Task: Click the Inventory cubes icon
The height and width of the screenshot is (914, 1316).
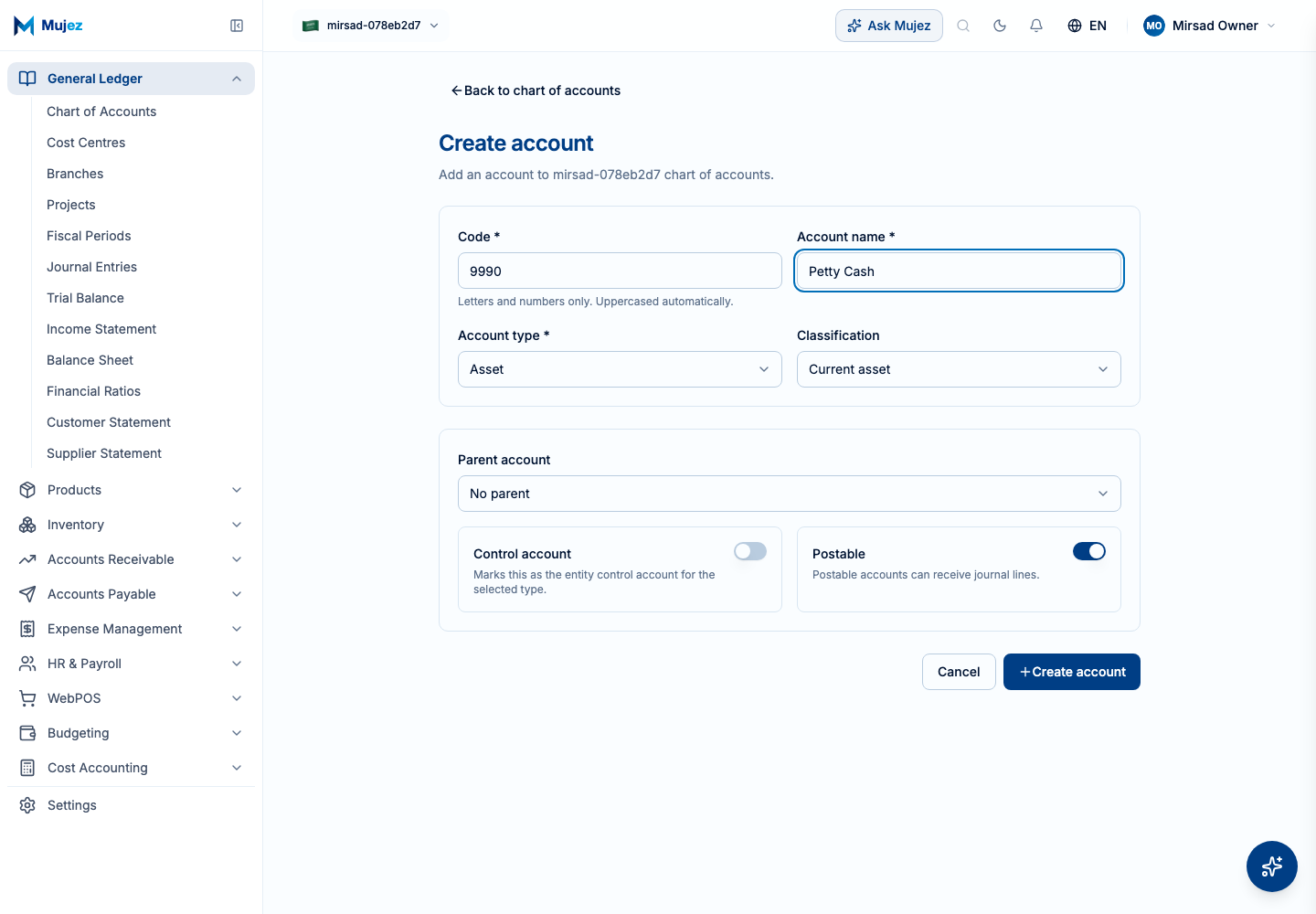Action: tap(27, 525)
